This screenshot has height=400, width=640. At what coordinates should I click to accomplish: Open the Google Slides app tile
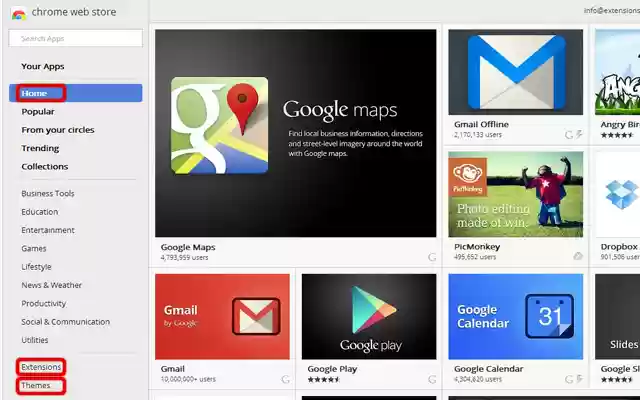point(618,317)
